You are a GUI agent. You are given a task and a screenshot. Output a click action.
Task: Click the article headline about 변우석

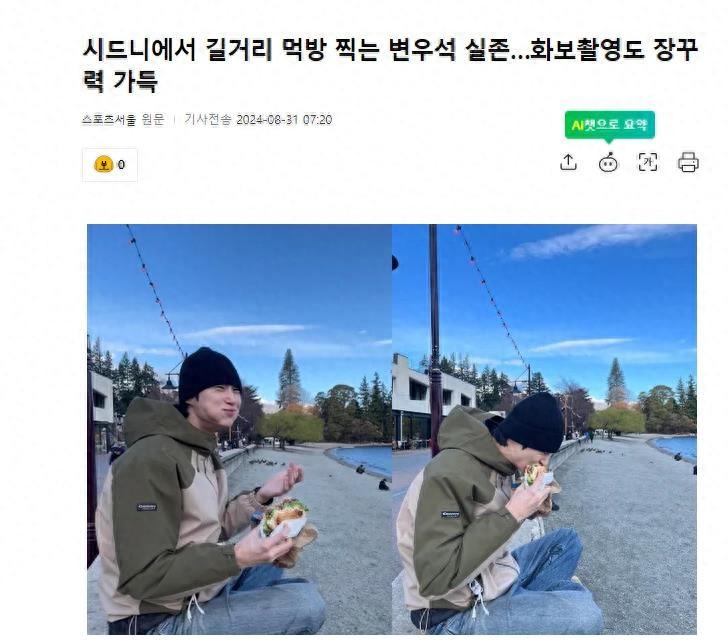point(390,65)
